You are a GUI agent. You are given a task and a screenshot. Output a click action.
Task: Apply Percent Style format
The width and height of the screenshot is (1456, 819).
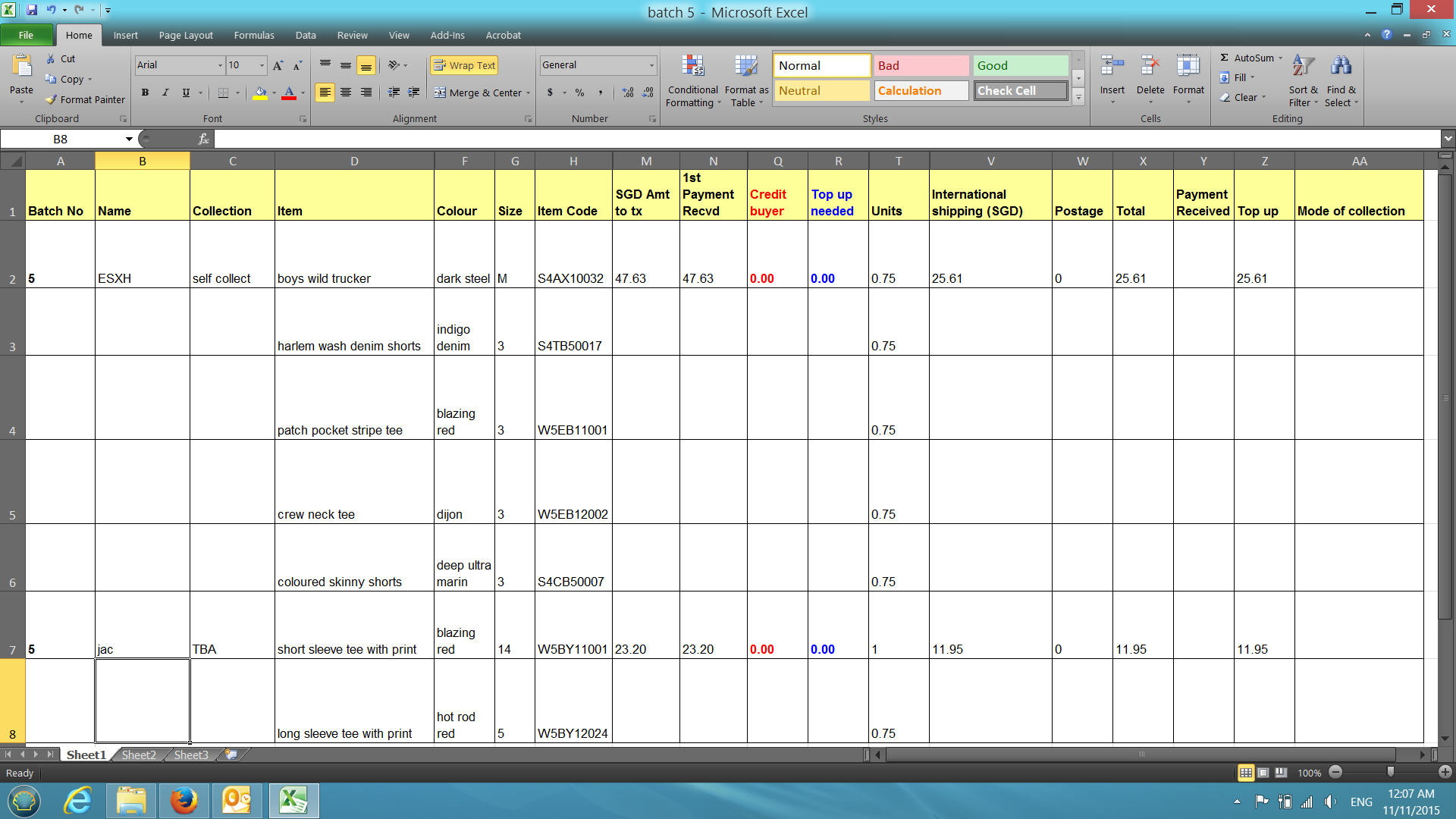coord(579,93)
